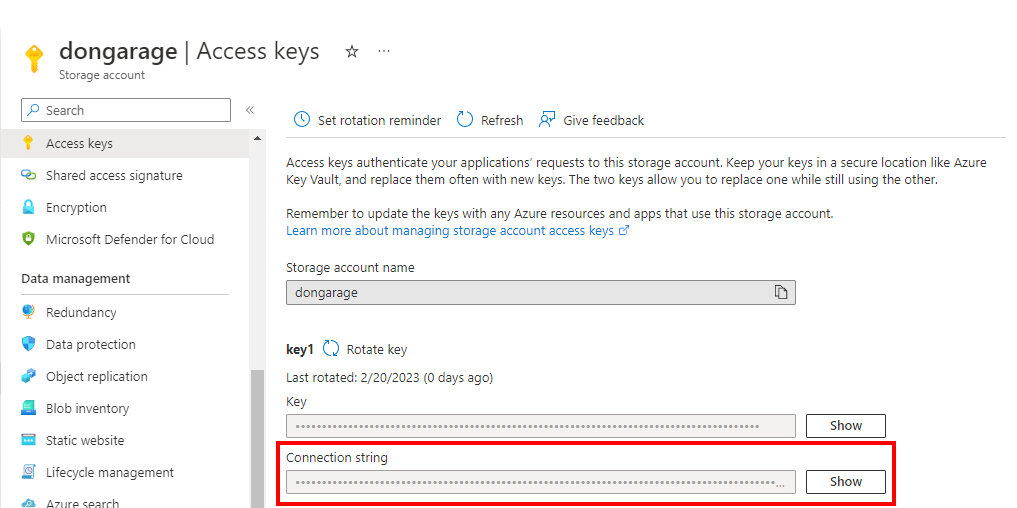Click the Give feedback person icon
Image resolution: width=1017 pixels, height=508 pixels.
click(547, 119)
